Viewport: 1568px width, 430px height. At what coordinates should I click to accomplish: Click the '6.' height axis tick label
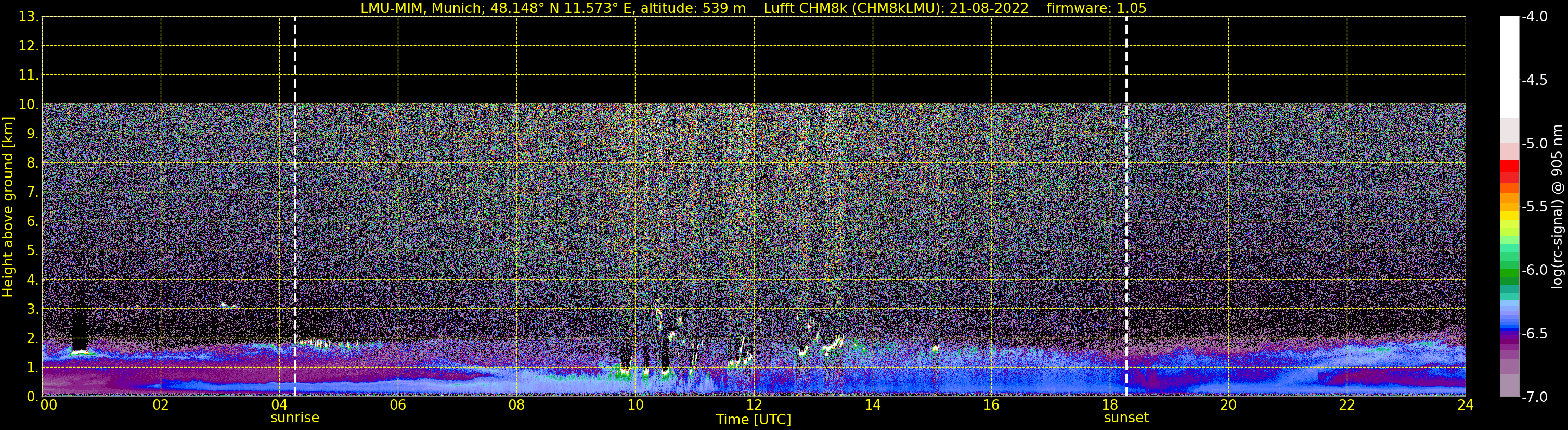point(32,222)
